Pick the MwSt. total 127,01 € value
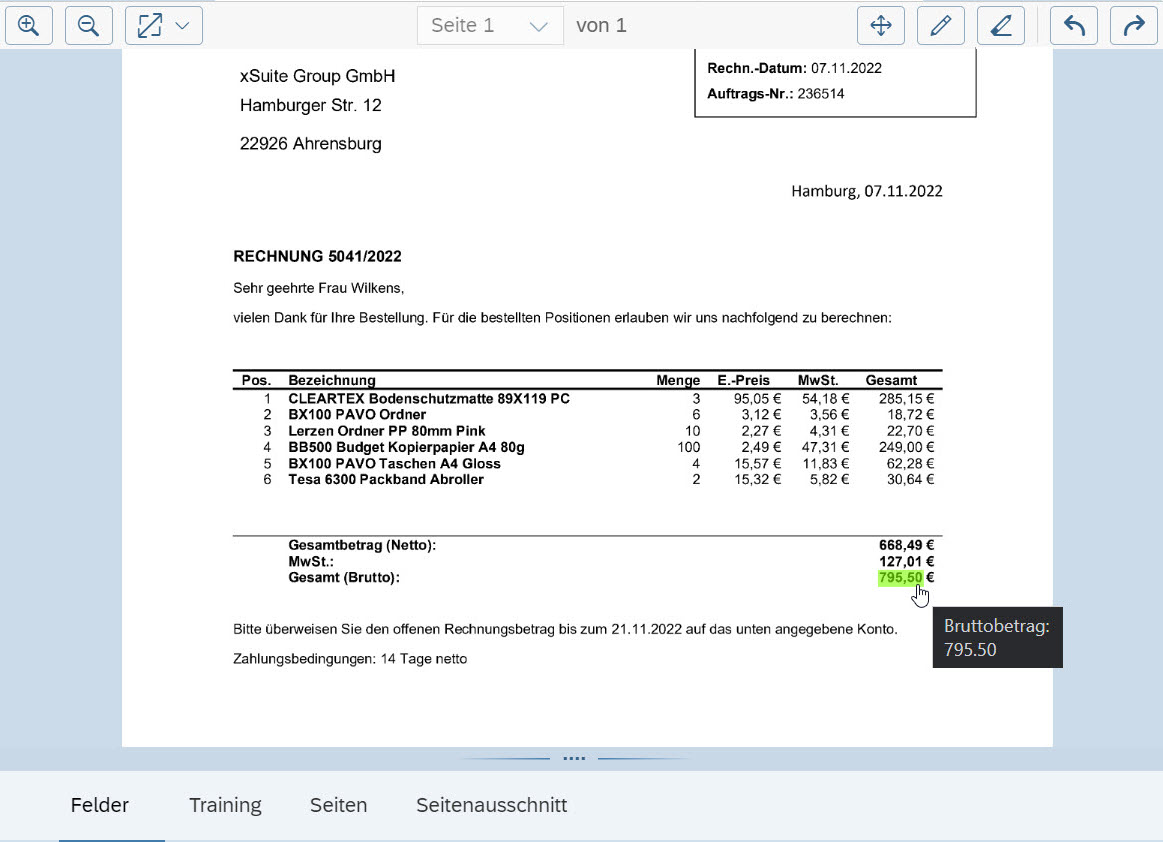 coord(906,561)
